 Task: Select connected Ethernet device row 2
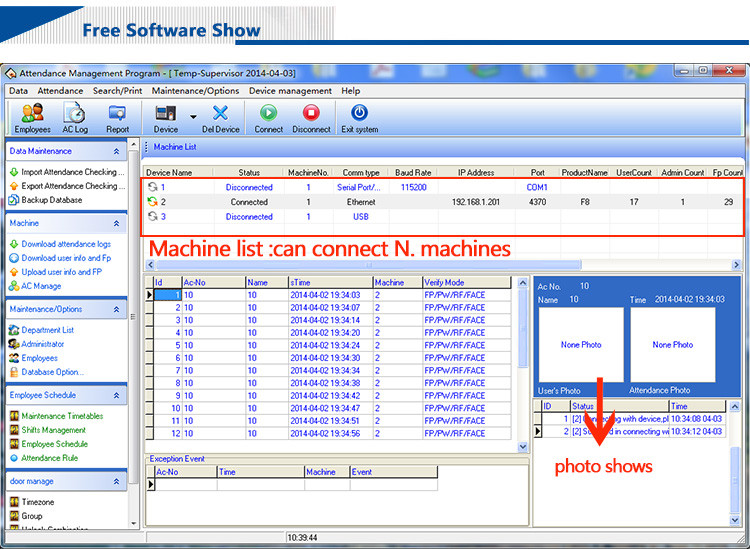pos(250,202)
